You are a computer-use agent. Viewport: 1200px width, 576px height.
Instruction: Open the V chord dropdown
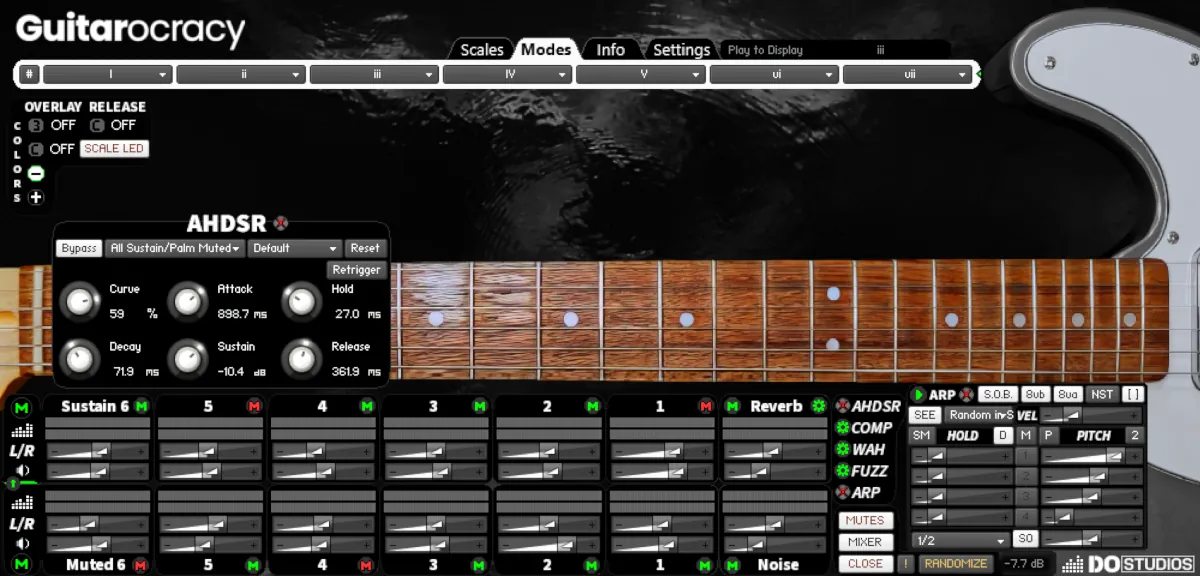(x=641, y=74)
